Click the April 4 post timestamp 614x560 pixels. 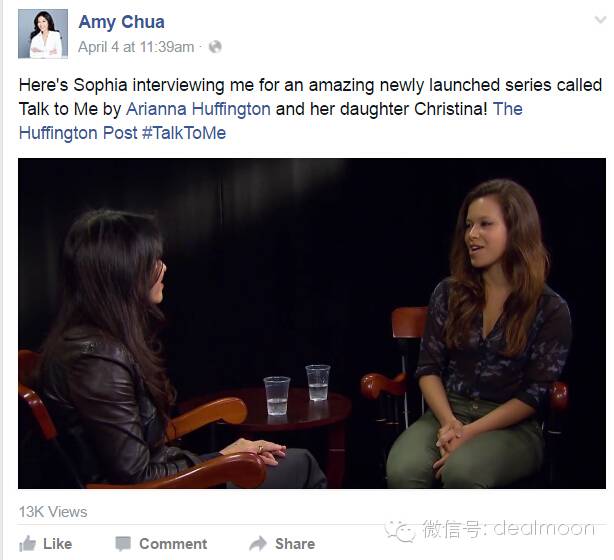(x=136, y=47)
